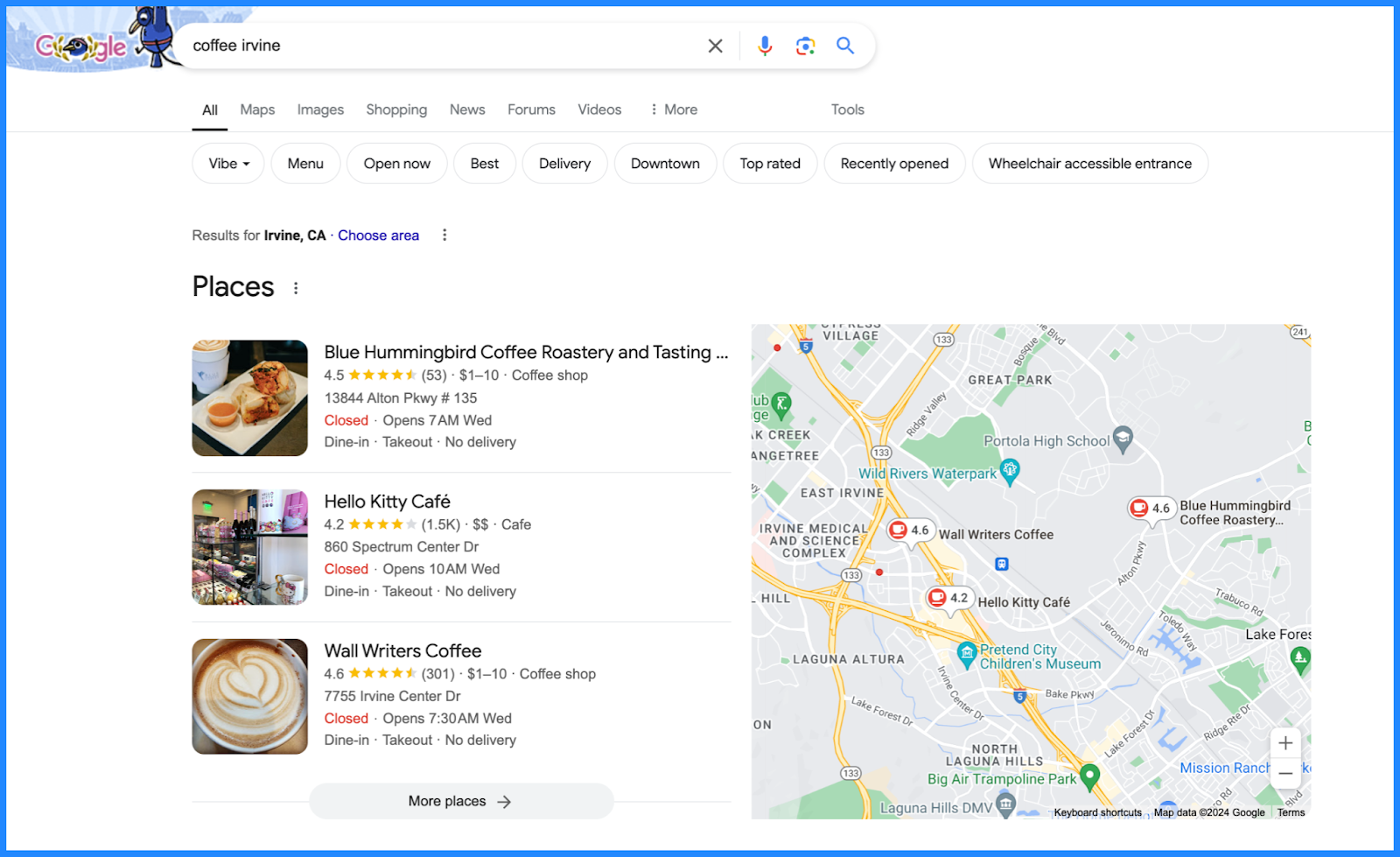Click the More places button

tap(461, 801)
